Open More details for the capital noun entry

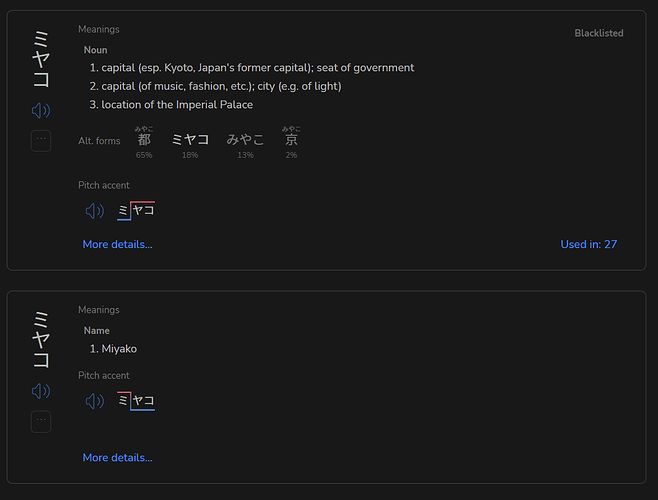click(118, 244)
